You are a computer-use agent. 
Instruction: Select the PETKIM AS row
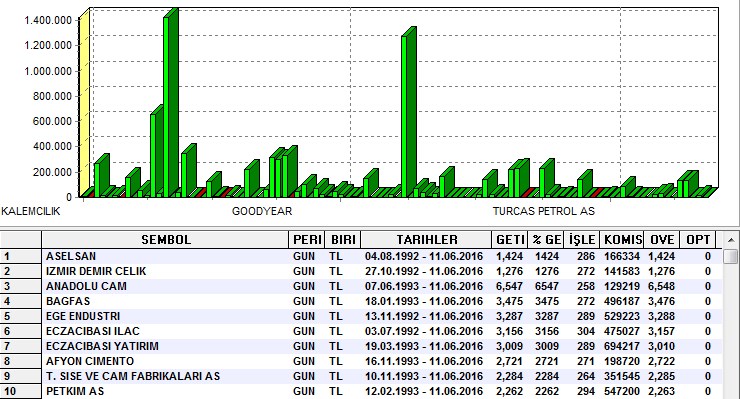(382, 391)
